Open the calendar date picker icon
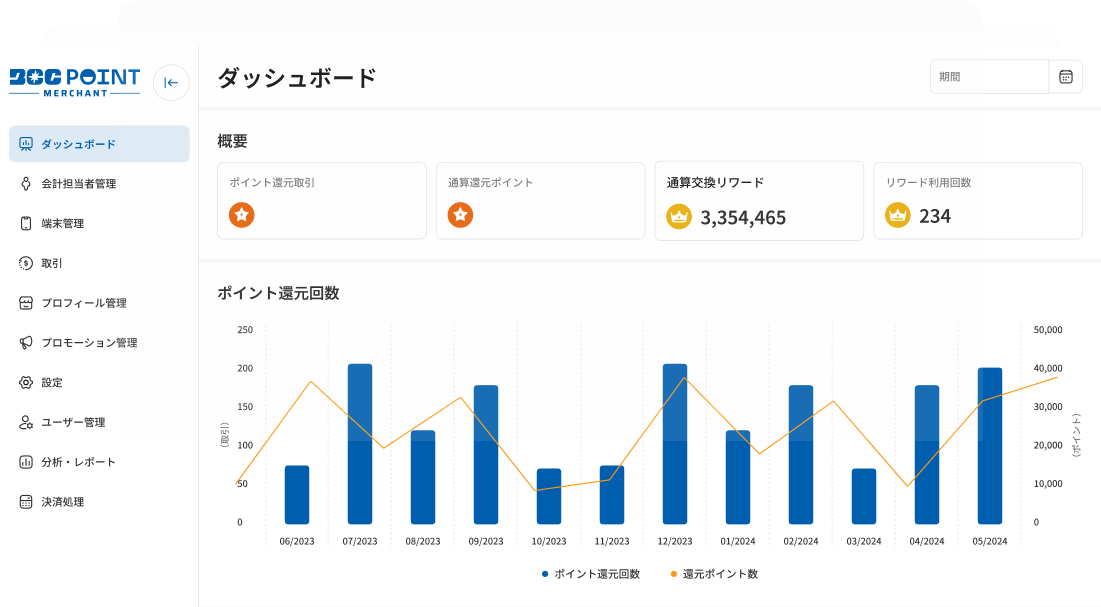The height and width of the screenshot is (607, 1101). 1065,77
